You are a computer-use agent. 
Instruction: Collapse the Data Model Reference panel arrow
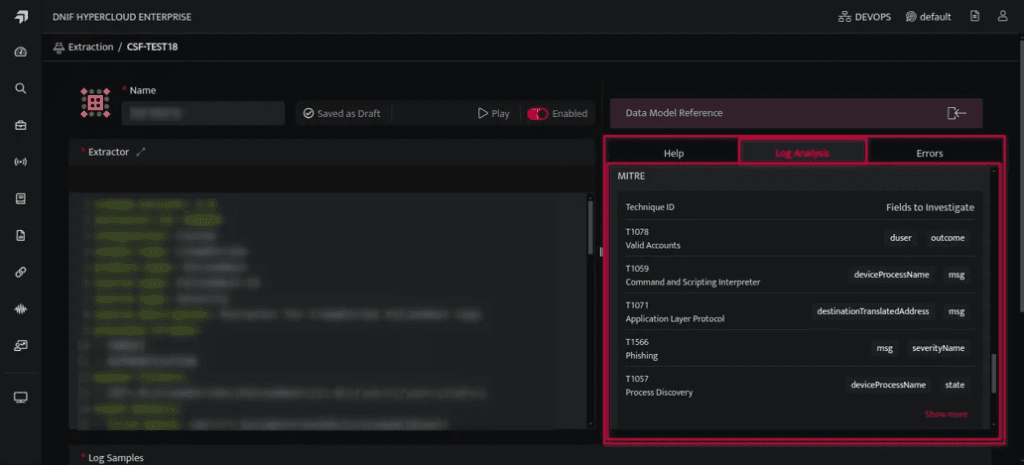pos(956,113)
